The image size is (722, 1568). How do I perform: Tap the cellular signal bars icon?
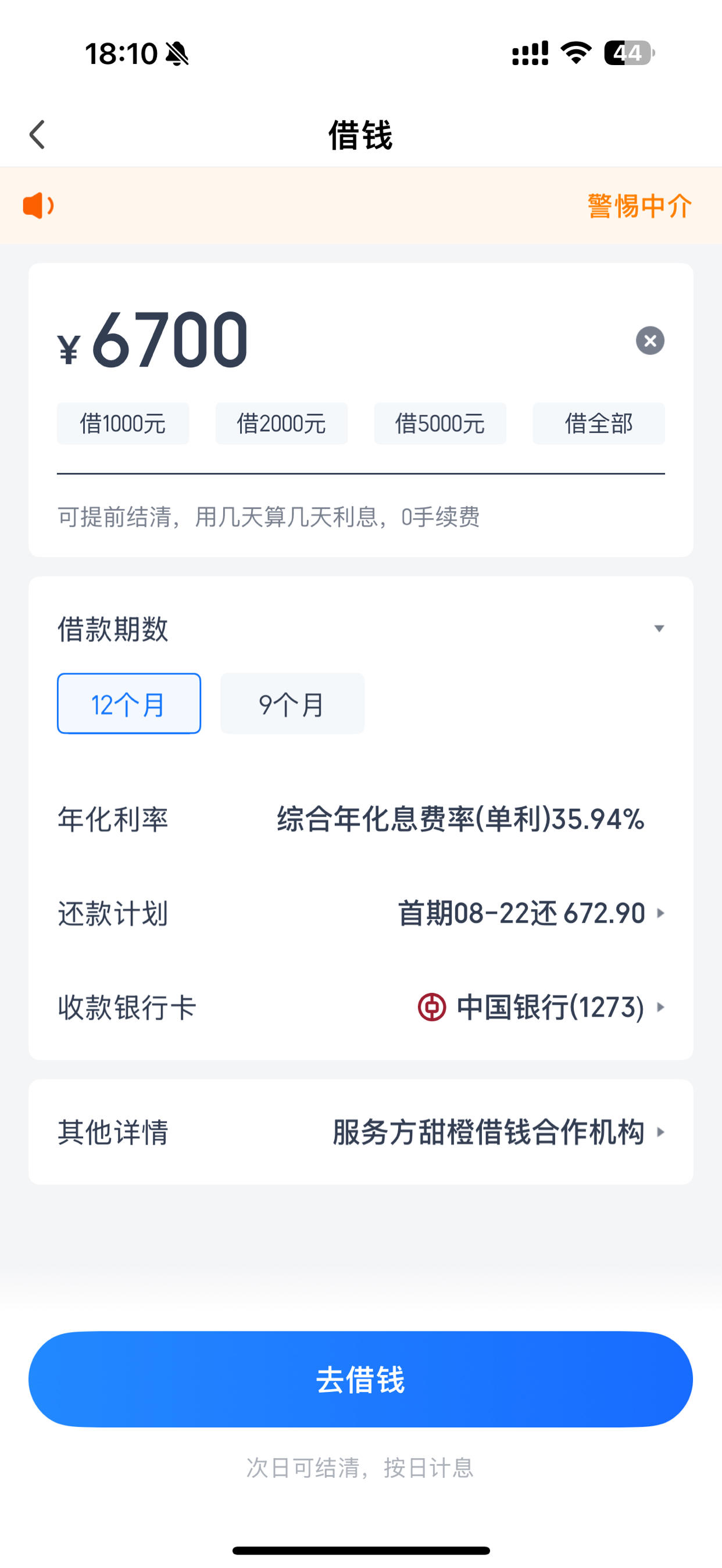(530, 53)
